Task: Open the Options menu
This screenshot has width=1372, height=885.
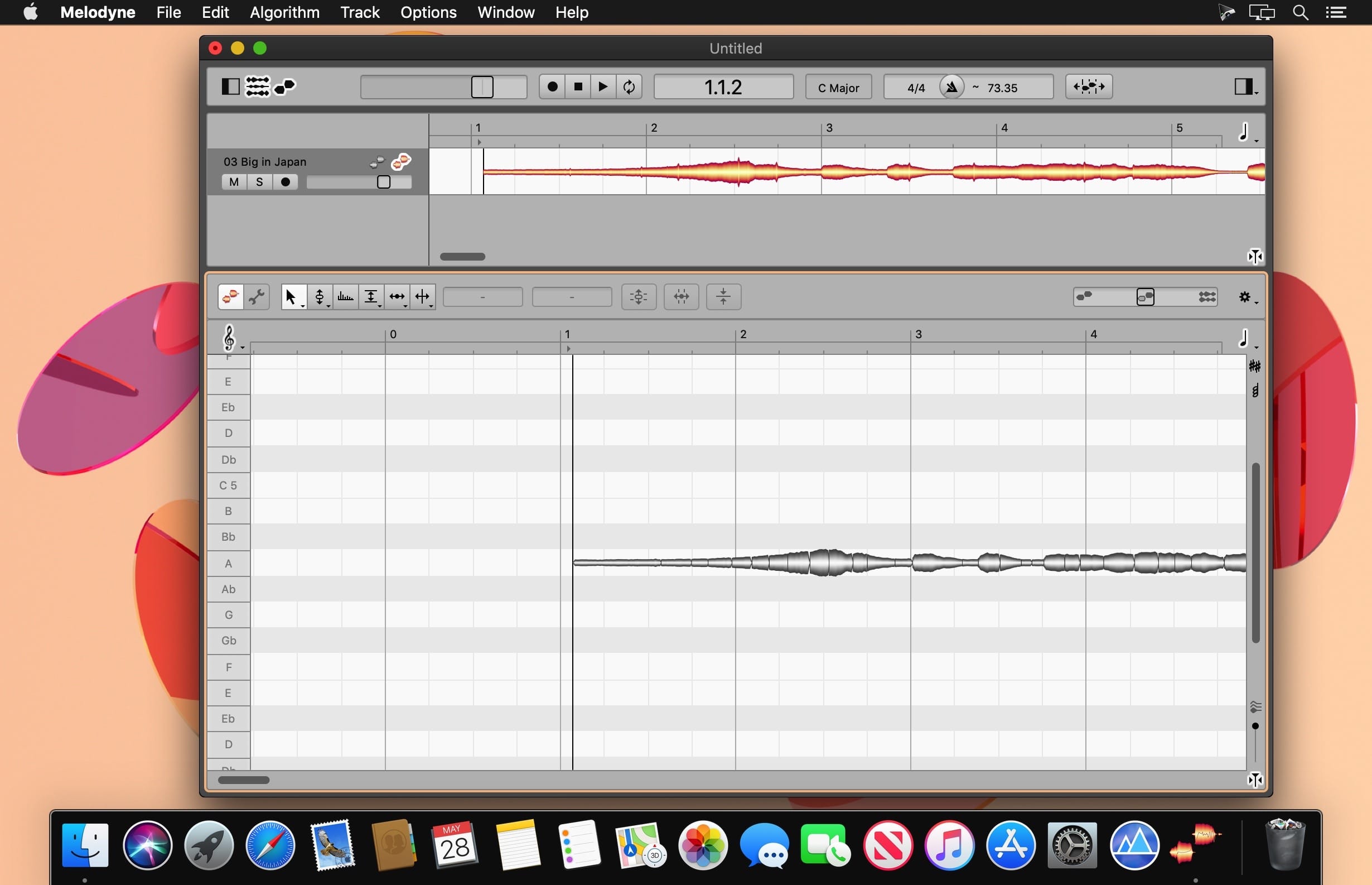Action: coord(428,12)
